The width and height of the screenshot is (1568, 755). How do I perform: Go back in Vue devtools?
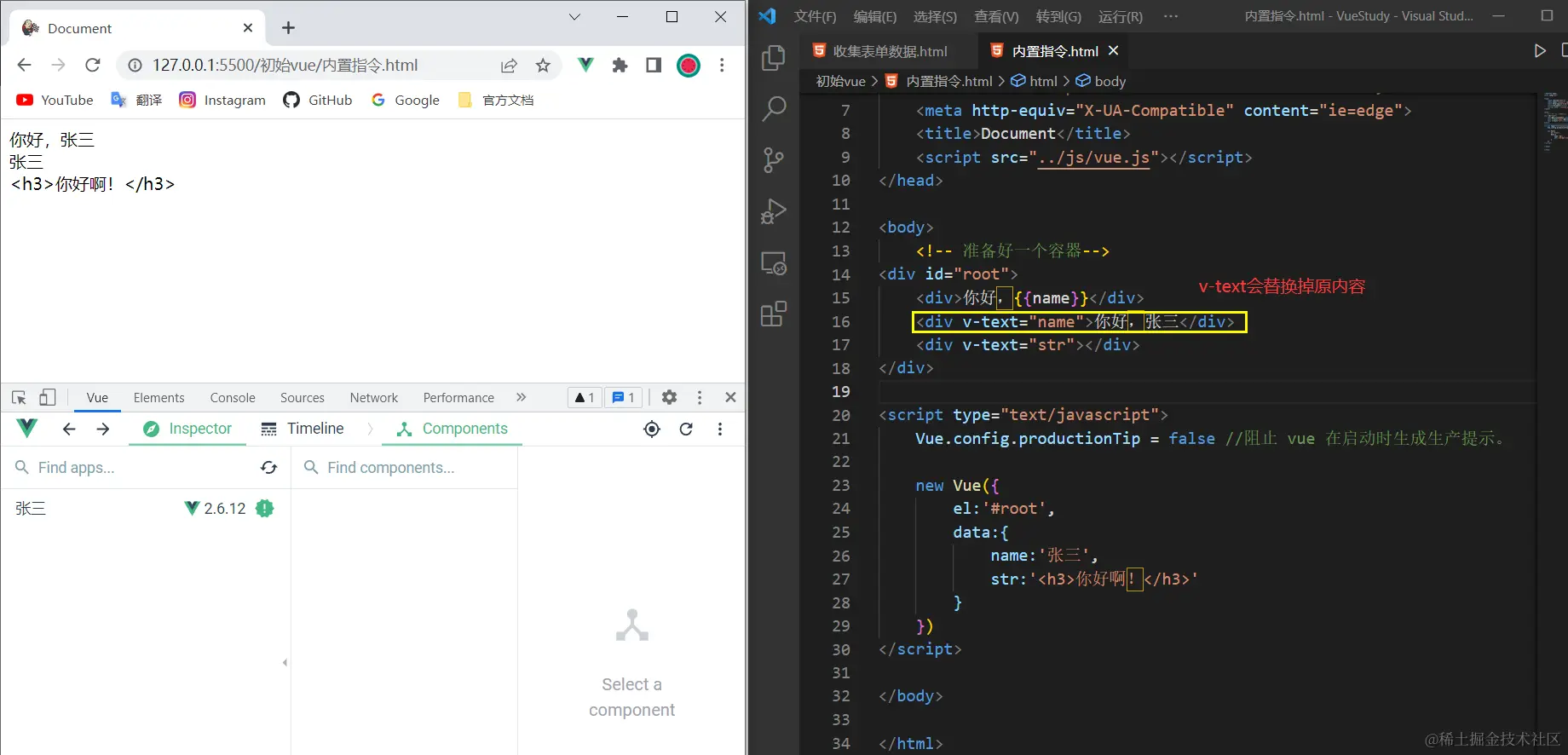click(69, 429)
